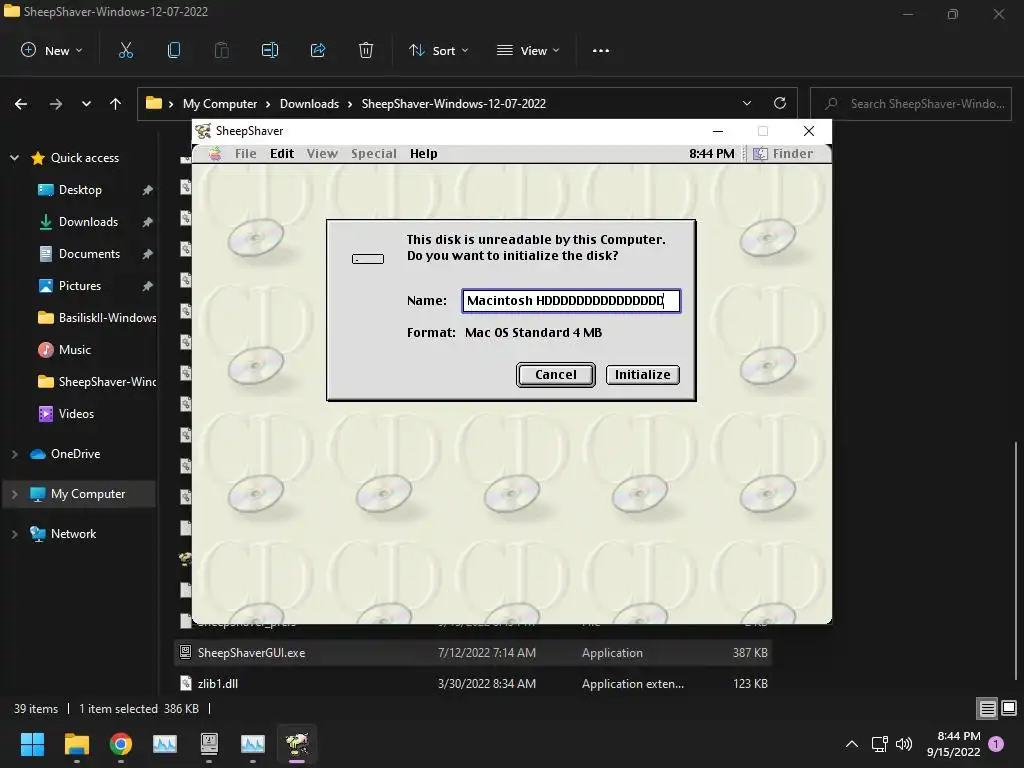This screenshot has width=1024, height=768.
Task: Open the Mac File menu
Action: tap(246, 153)
